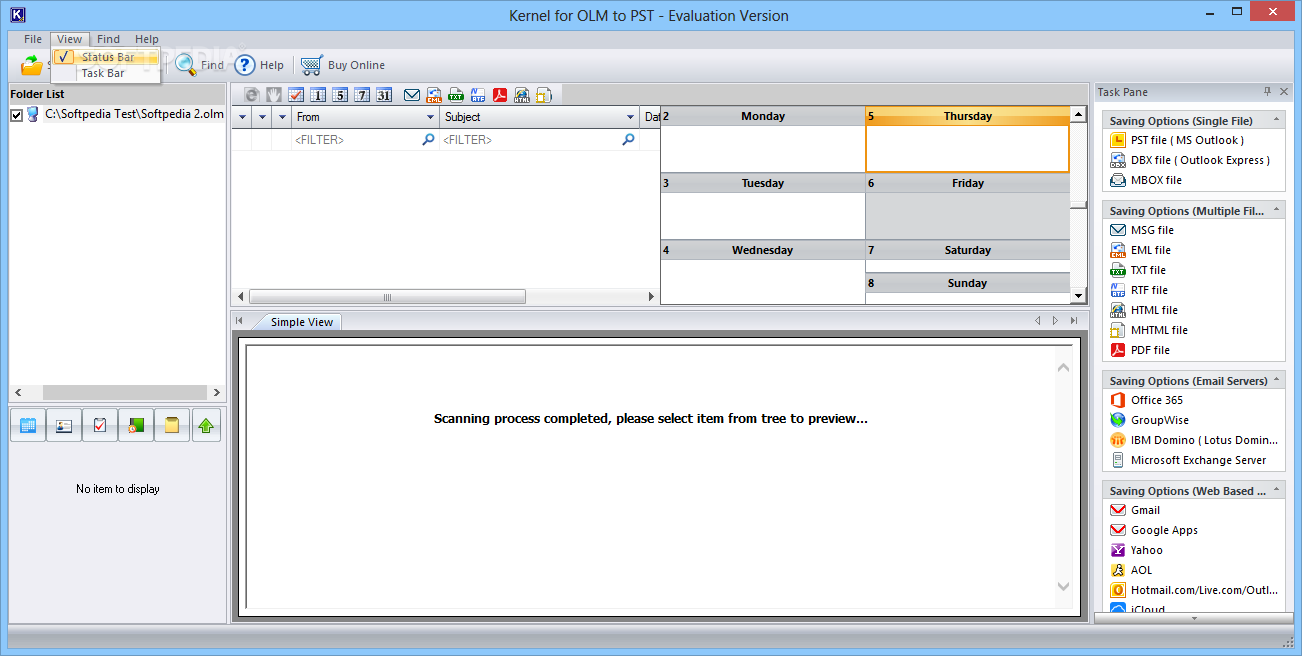Click the message list horizontal scrollbar thumb
Viewport: 1302px width, 656px height.
[387, 297]
